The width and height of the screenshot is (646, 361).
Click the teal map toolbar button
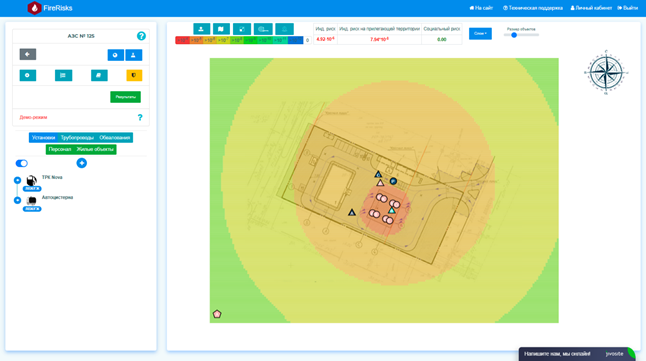click(221, 29)
